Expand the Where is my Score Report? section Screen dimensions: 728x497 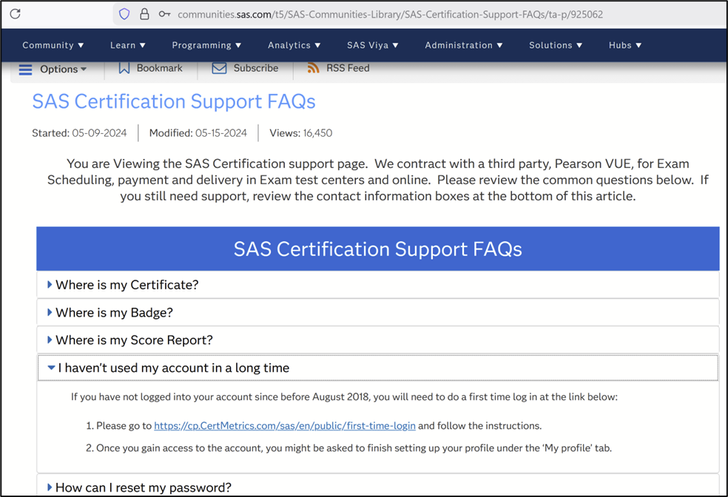(378, 340)
